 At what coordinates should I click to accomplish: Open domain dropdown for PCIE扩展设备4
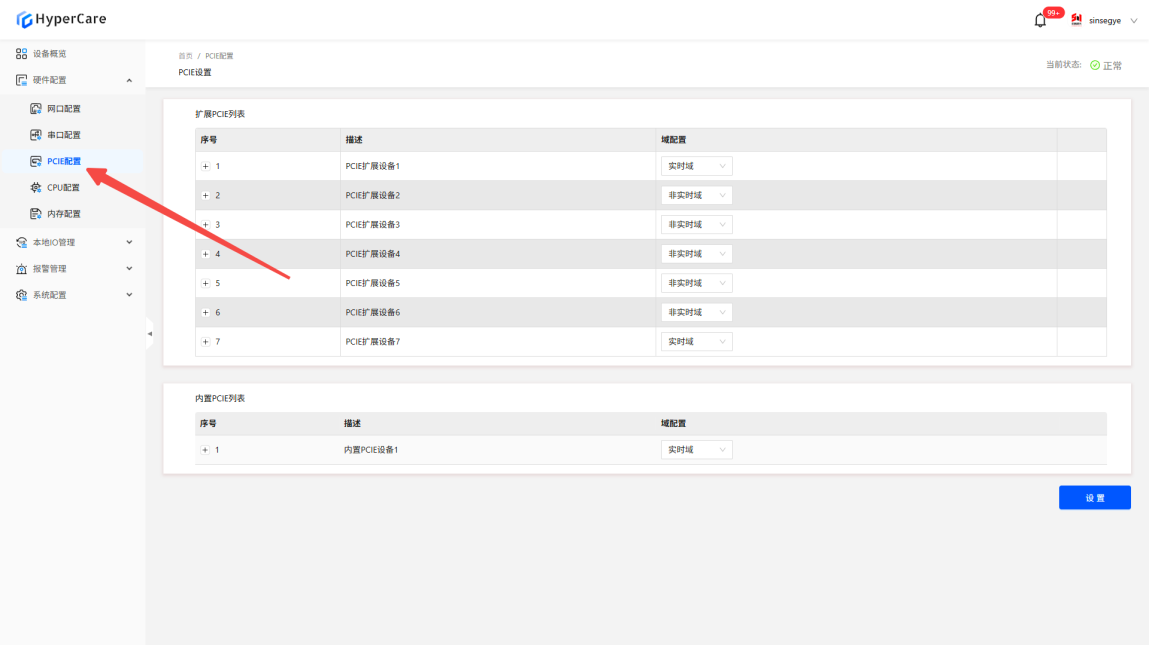click(x=696, y=254)
